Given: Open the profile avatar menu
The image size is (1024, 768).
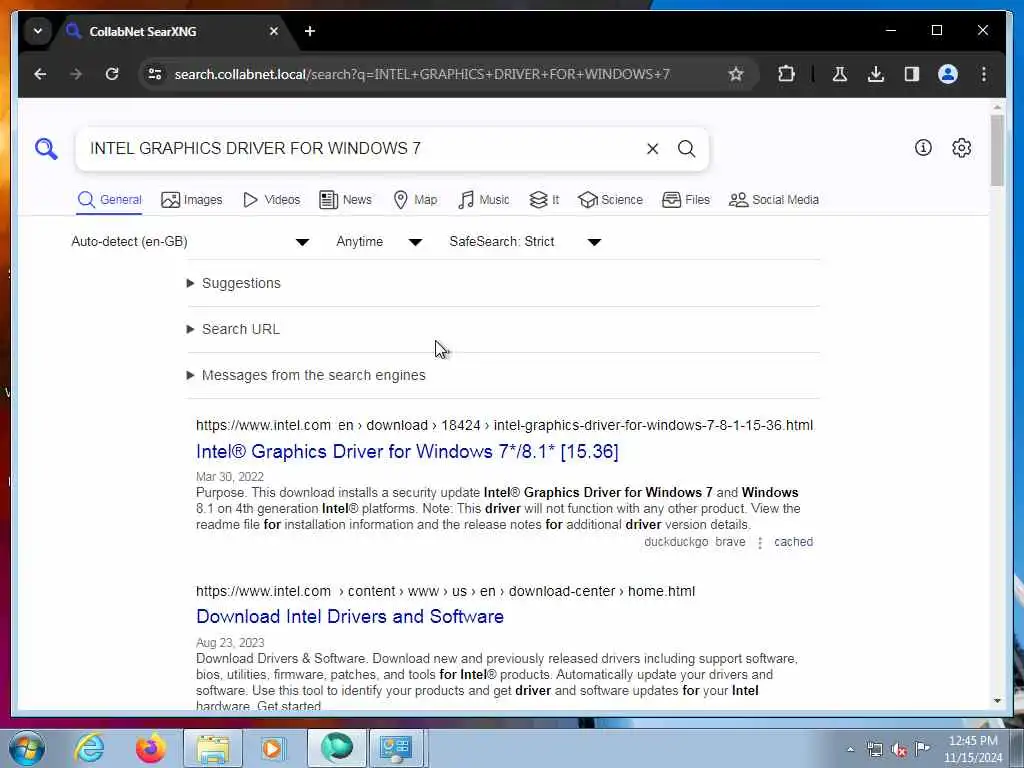Looking at the screenshot, I should point(948,74).
